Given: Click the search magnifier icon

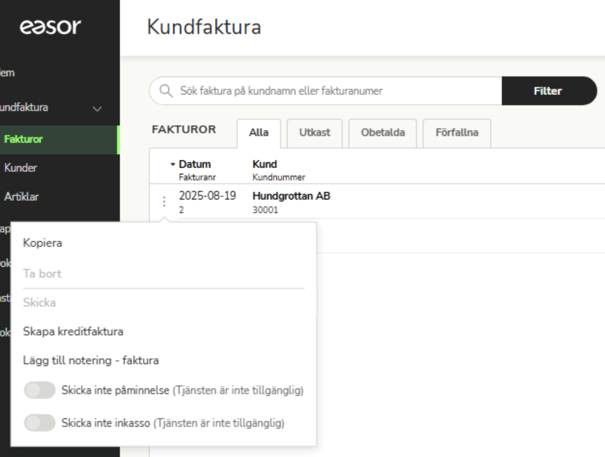Looking at the screenshot, I should coord(166,91).
